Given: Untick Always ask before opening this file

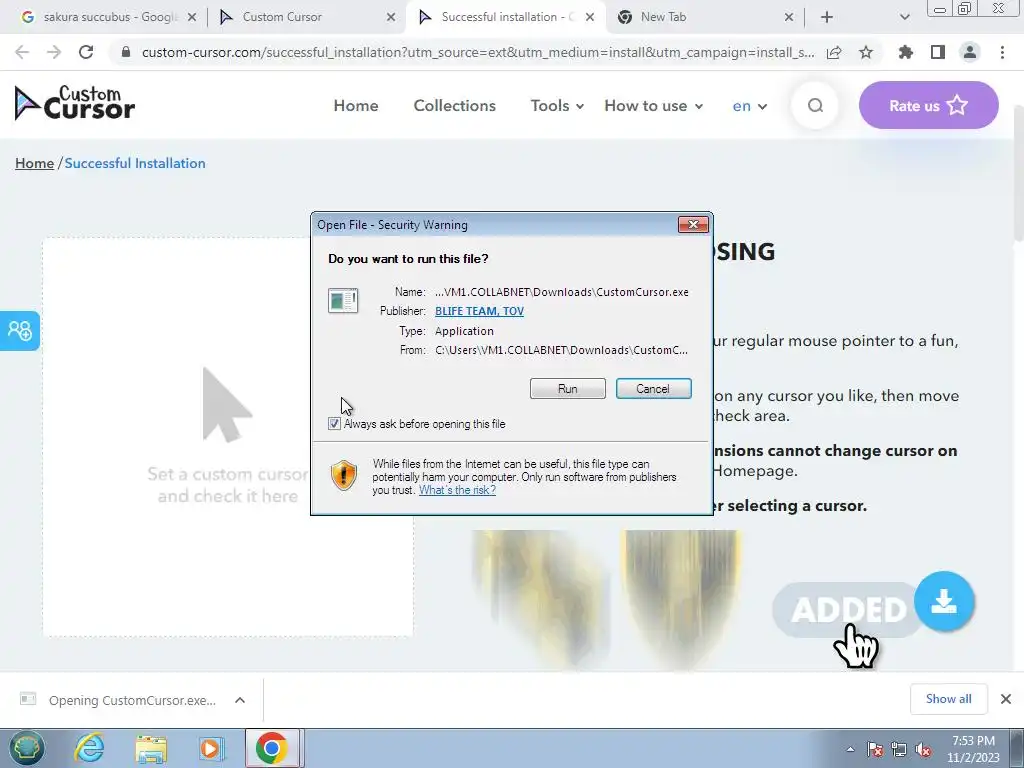Looking at the screenshot, I should (334, 424).
